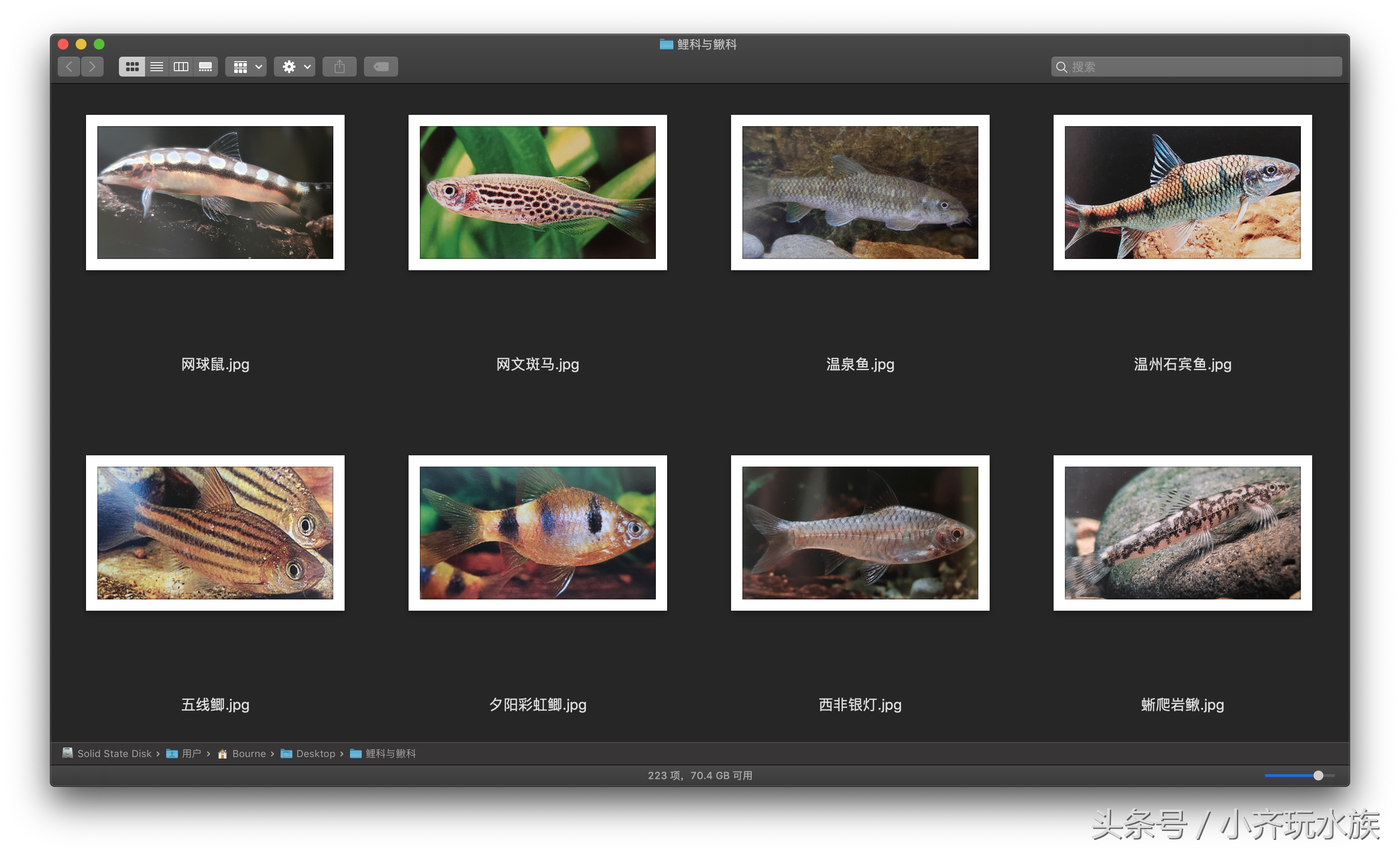Zoom the window with green button
This screenshot has width=1400, height=853.
click(100, 44)
